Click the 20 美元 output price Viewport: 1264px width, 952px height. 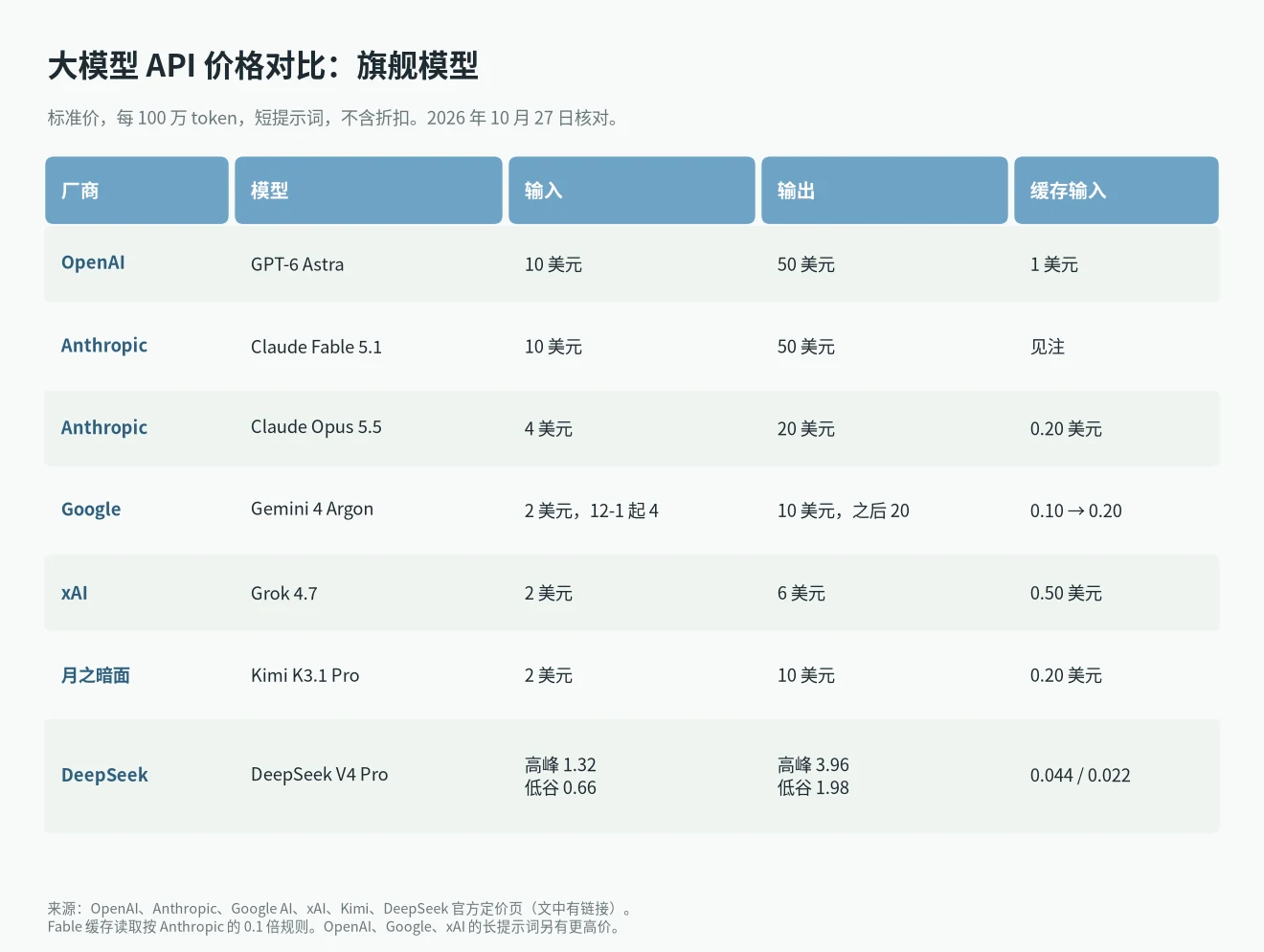point(805,429)
